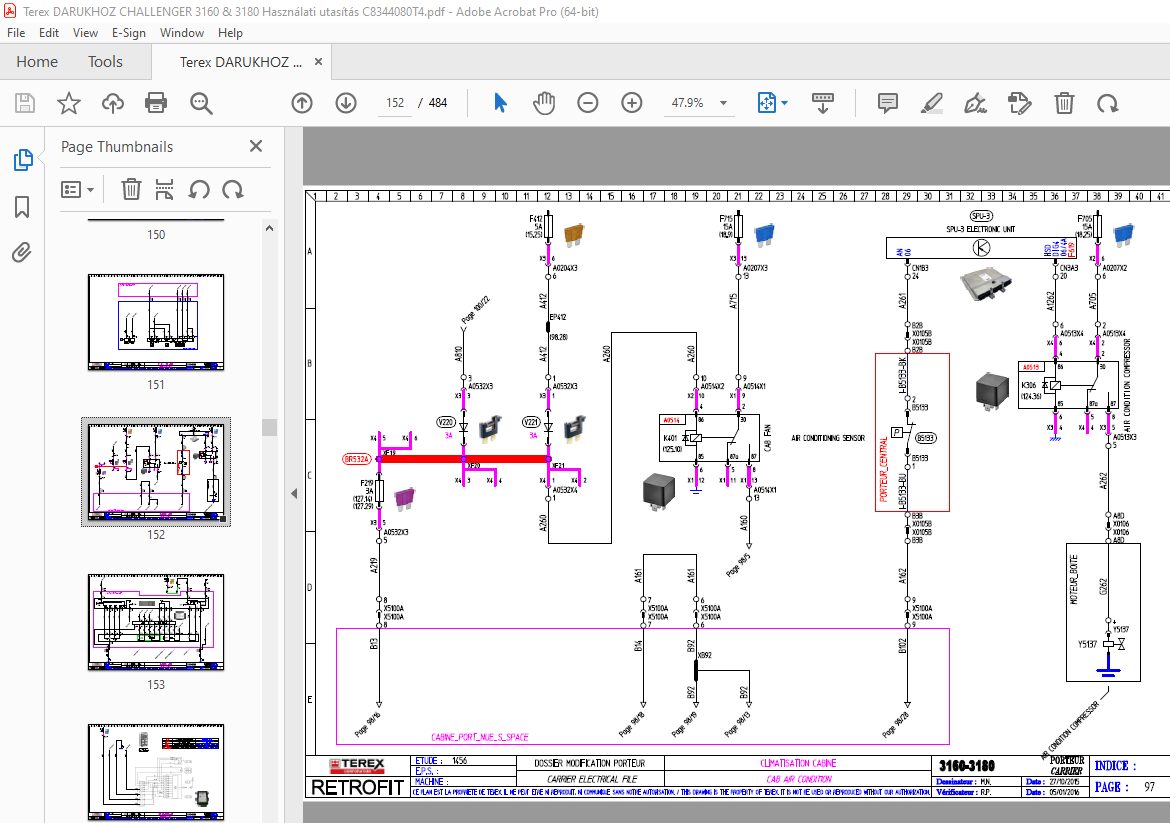Click the Fit page view icon
1170x823 pixels.
(766, 103)
